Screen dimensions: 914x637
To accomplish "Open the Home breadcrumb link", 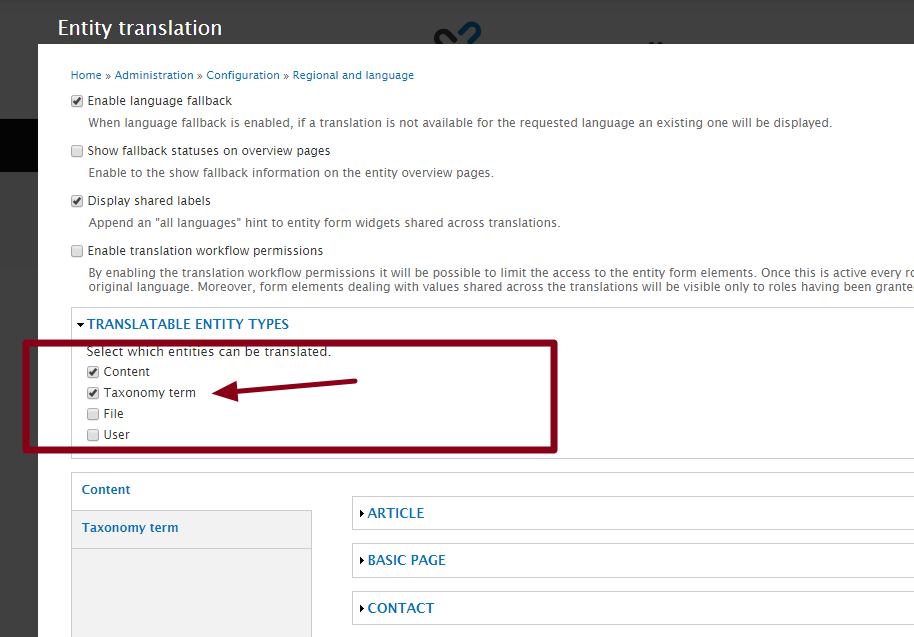I will (86, 75).
